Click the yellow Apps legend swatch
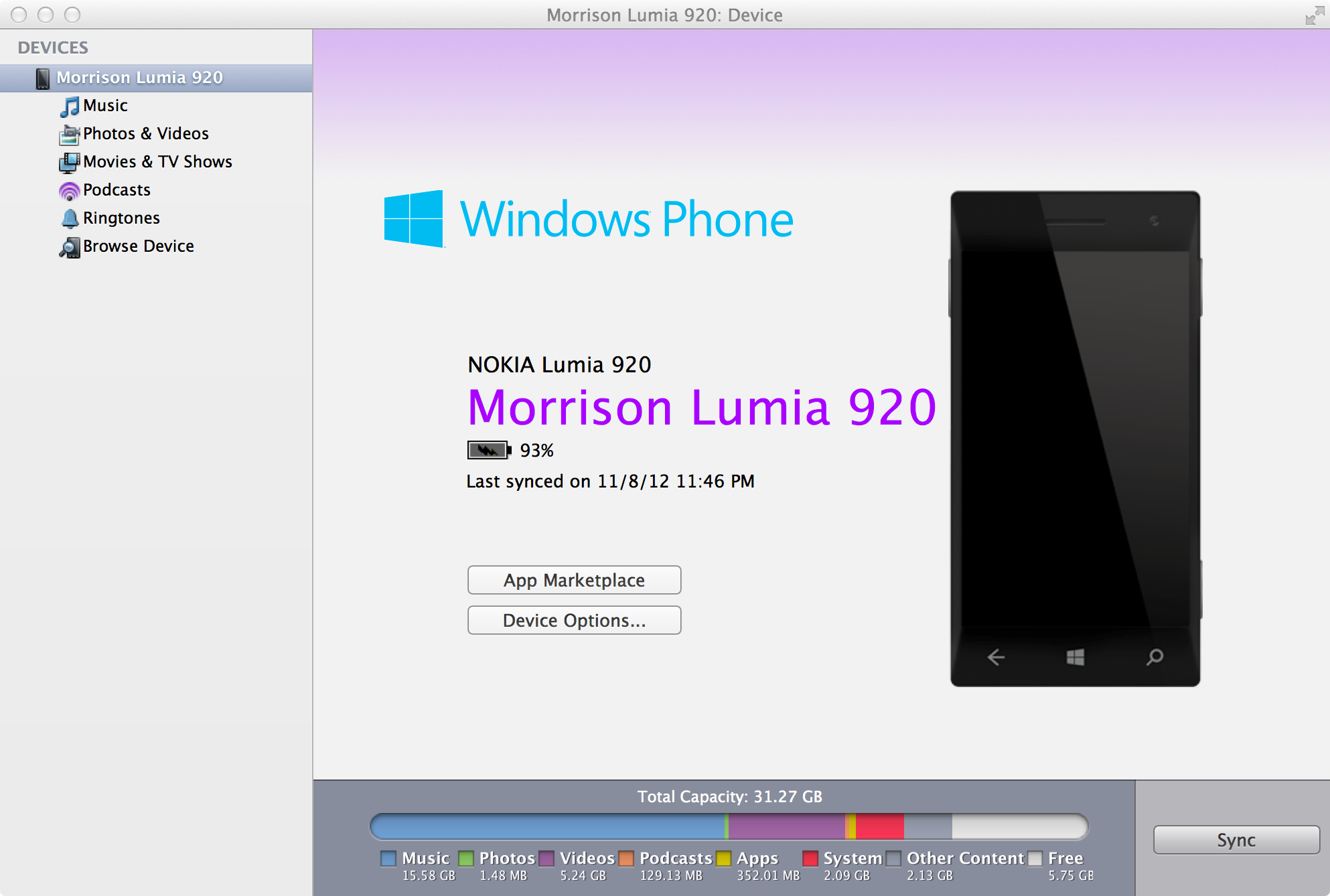The height and width of the screenshot is (896, 1330). coord(723,858)
